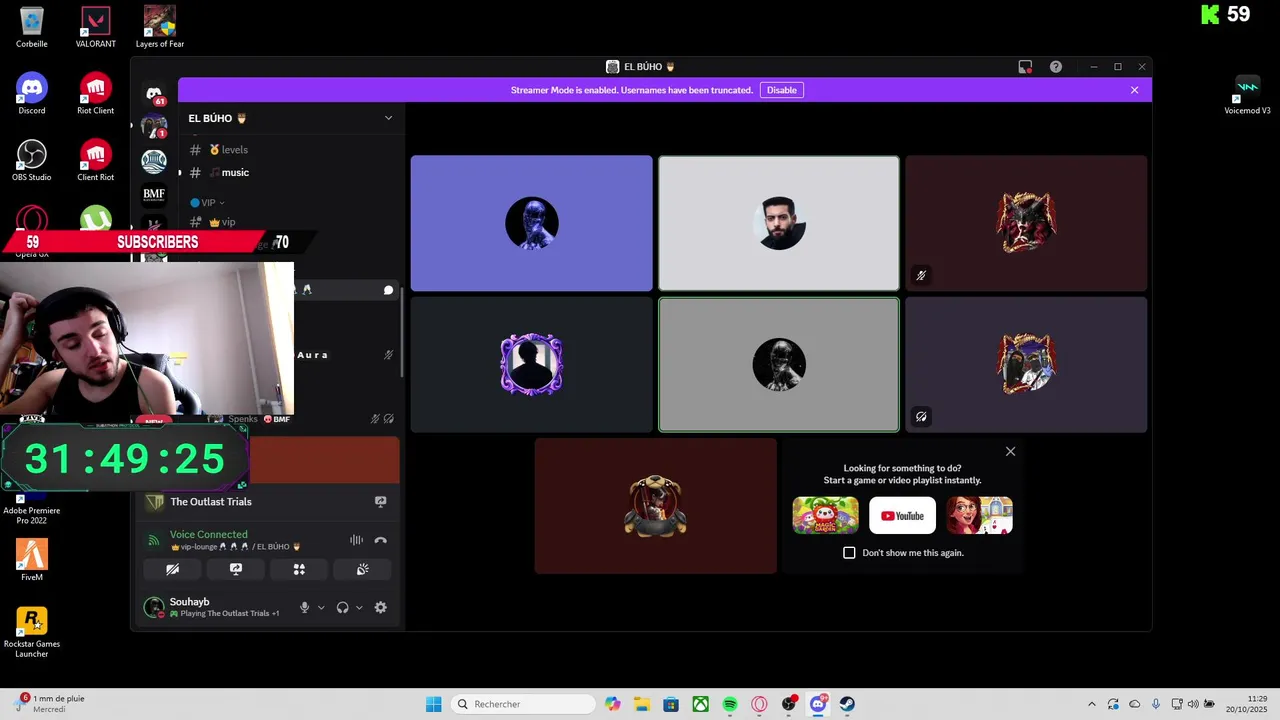1280x720 pixels.
Task: Expand headphone output options arrow
Action: point(359,607)
